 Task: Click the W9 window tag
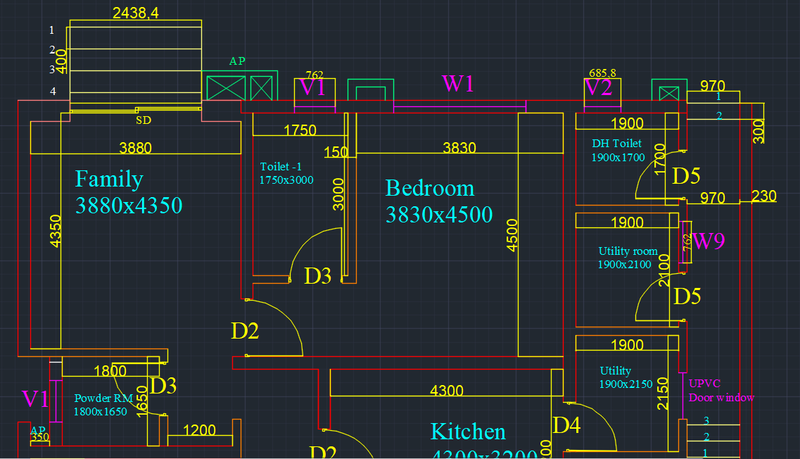tap(708, 241)
